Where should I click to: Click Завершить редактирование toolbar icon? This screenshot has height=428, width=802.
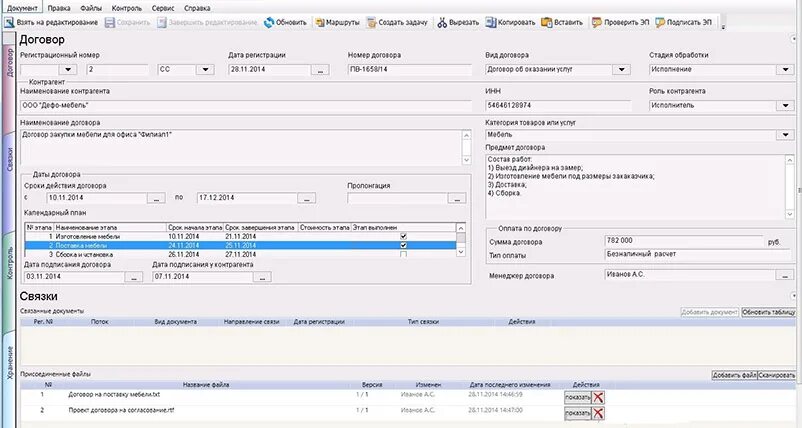coord(162,22)
